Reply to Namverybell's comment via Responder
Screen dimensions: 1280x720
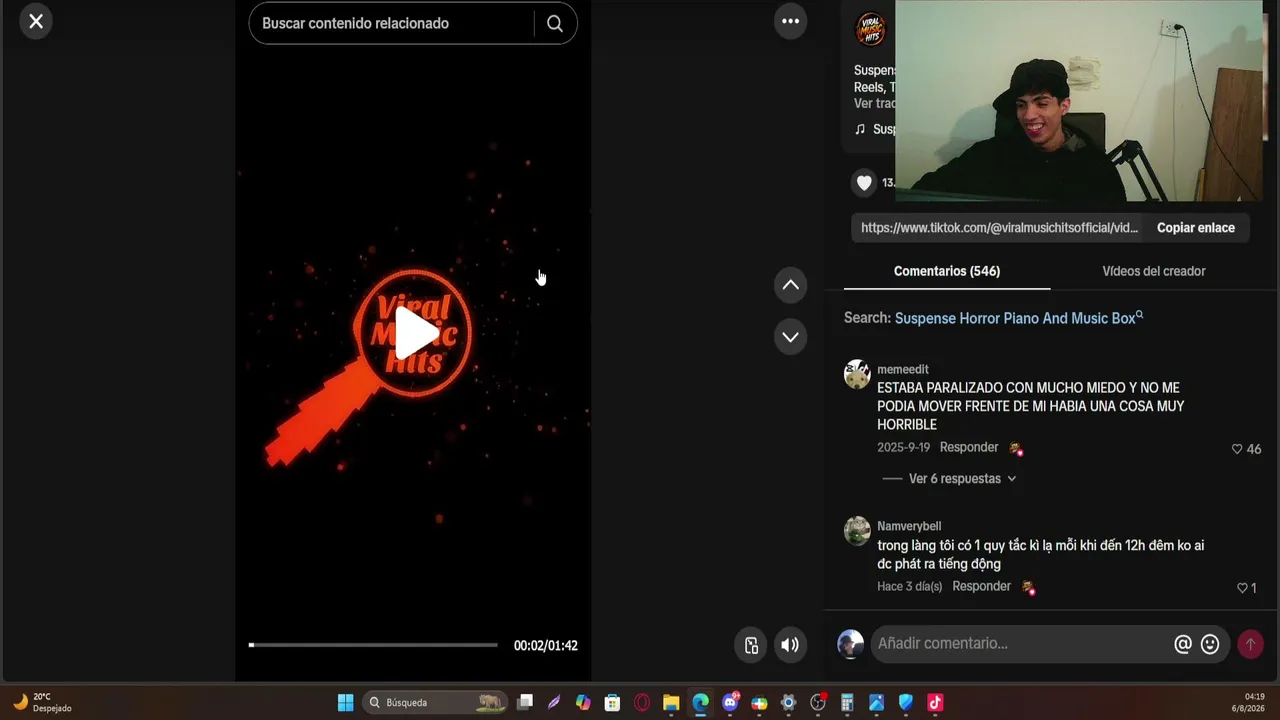coord(981,587)
